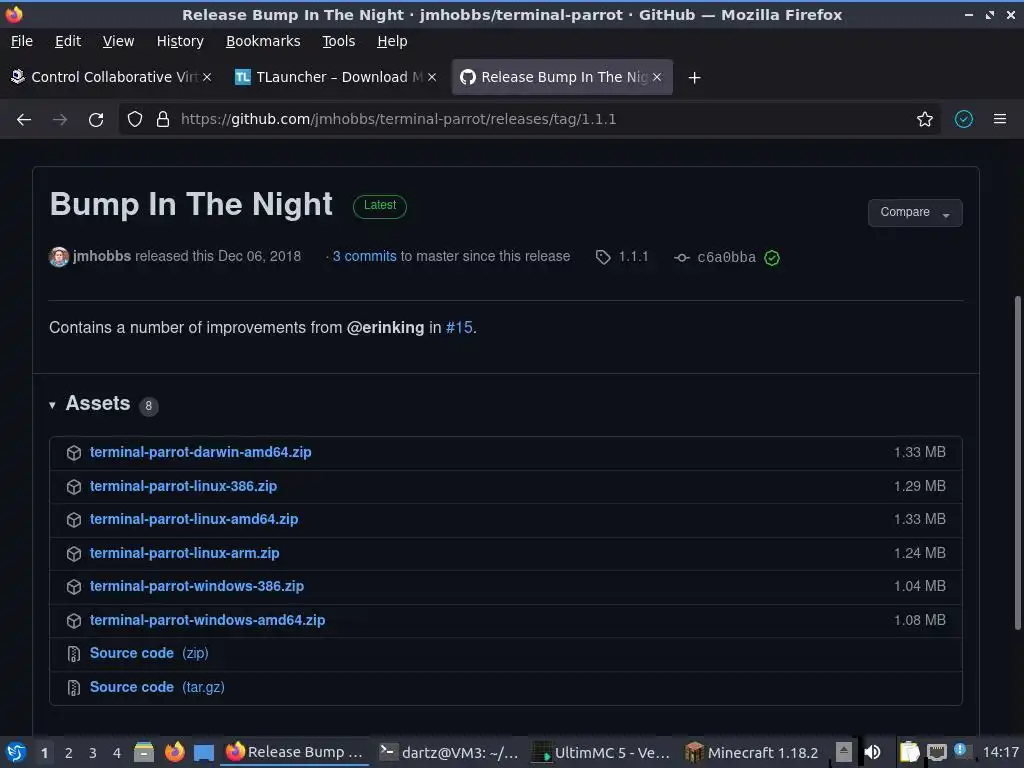Open file manager from taskbar
Viewport: 1024px width, 768px height.
click(x=144, y=752)
